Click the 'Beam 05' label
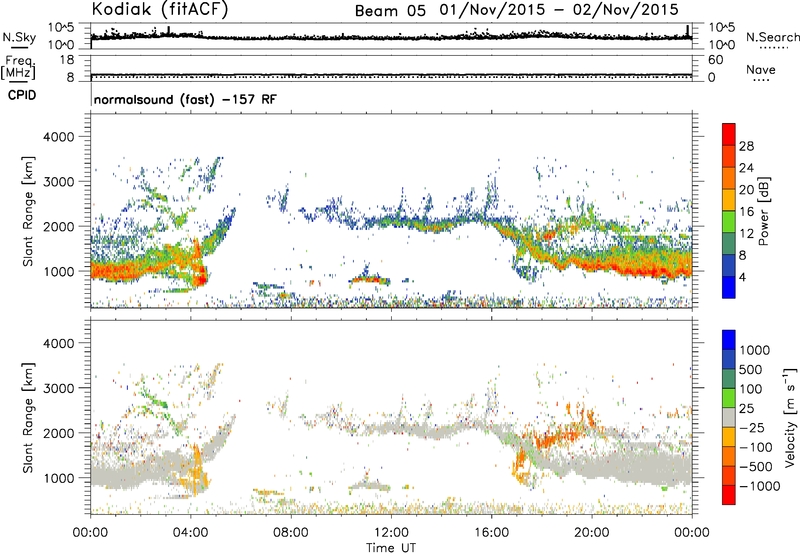800x554 pixels. click(x=390, y=11)
